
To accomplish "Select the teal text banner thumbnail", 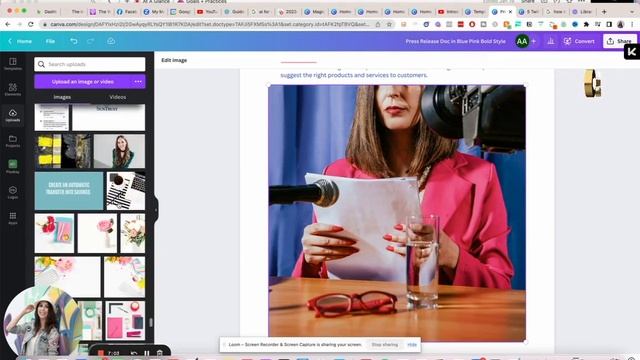I will 69,191.
